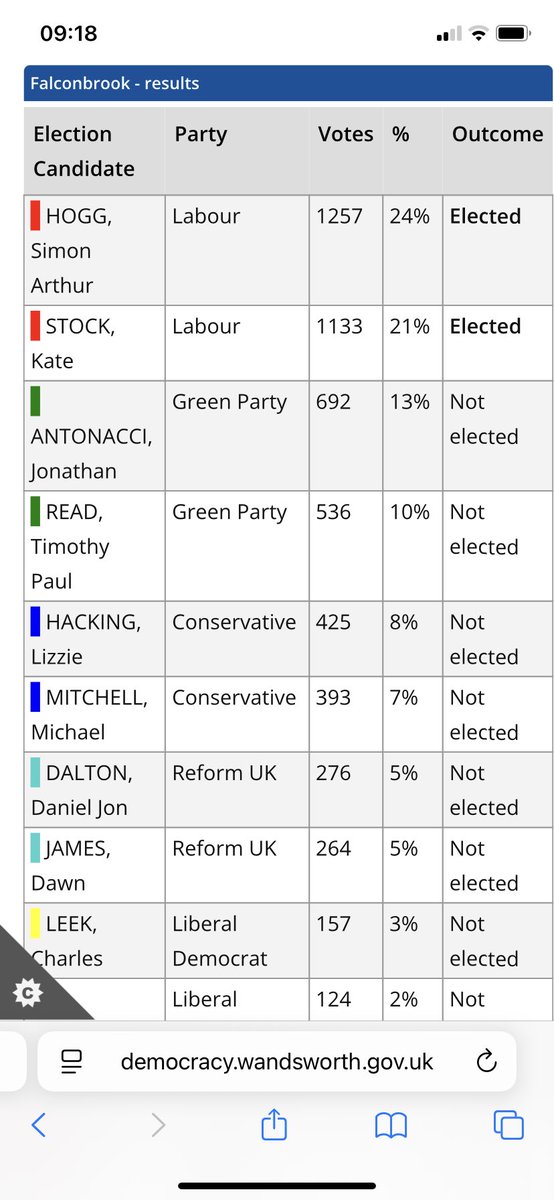Tap the Safari forward arrow
The width and height of the screenshot is (554, 1200).
157,1125
